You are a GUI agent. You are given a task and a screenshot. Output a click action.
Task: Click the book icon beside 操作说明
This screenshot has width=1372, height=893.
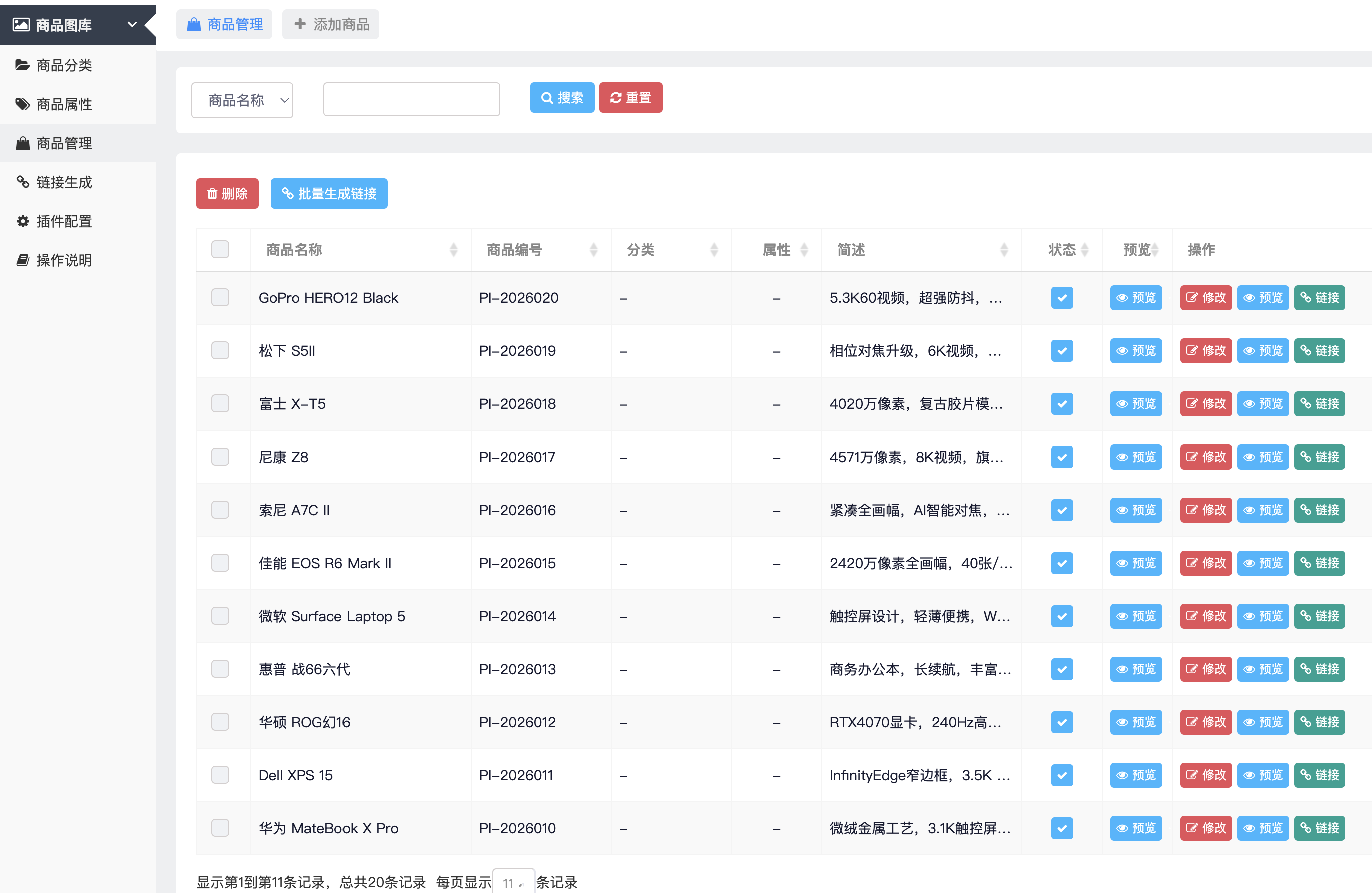[23, 260]
